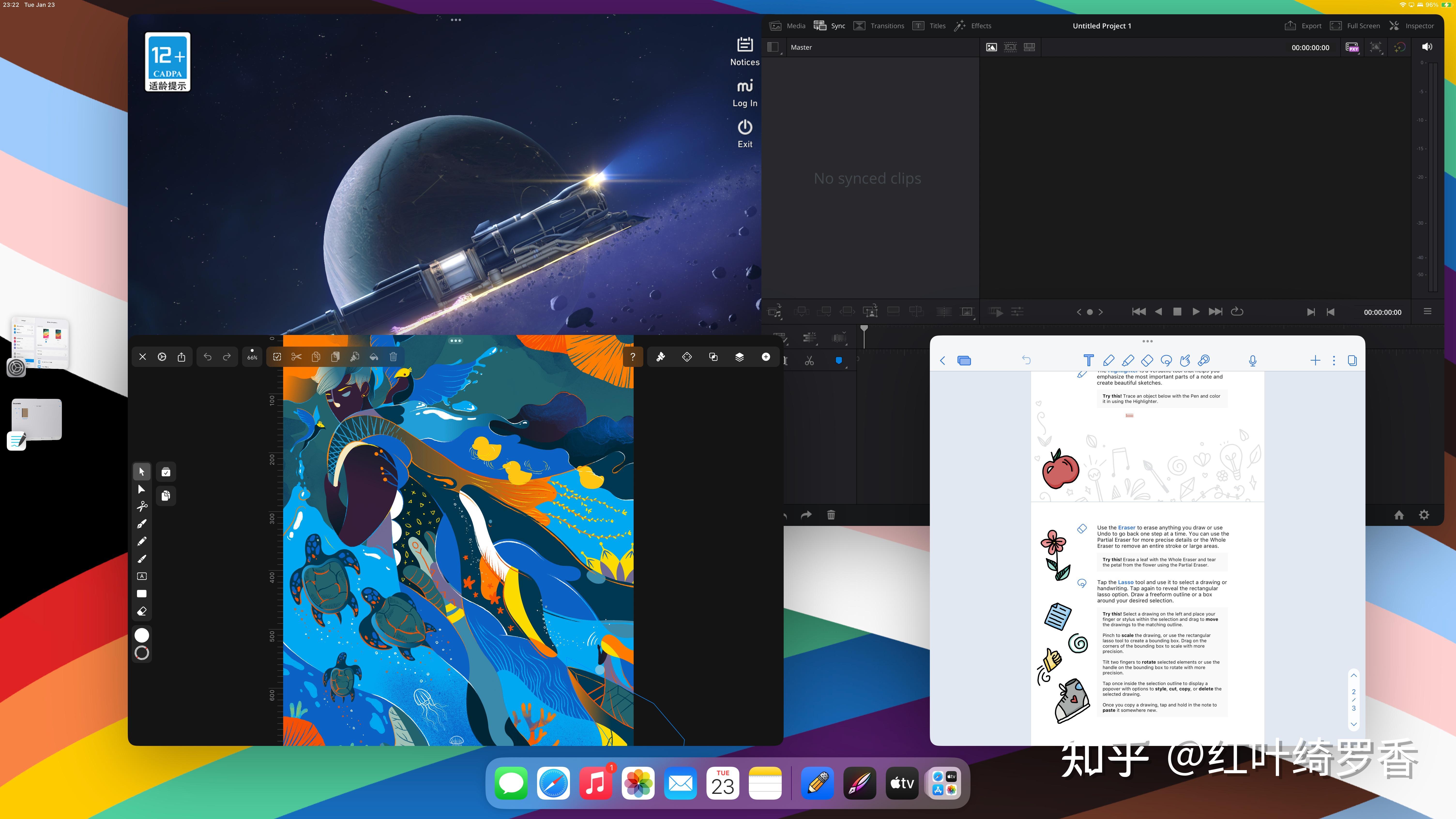The width and height of the screenshot is (1456, 819).
Task: Switch to the Sync tab
Action: point(829,26)
